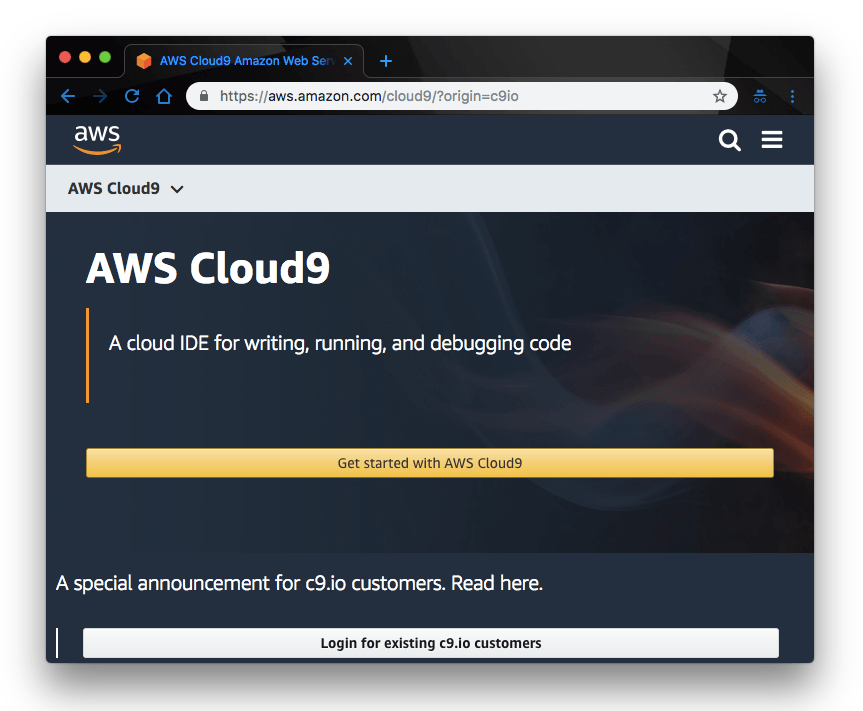Viewport: 863px width, 711px height.
Task: Open a new browser tab
Action: 386,61
